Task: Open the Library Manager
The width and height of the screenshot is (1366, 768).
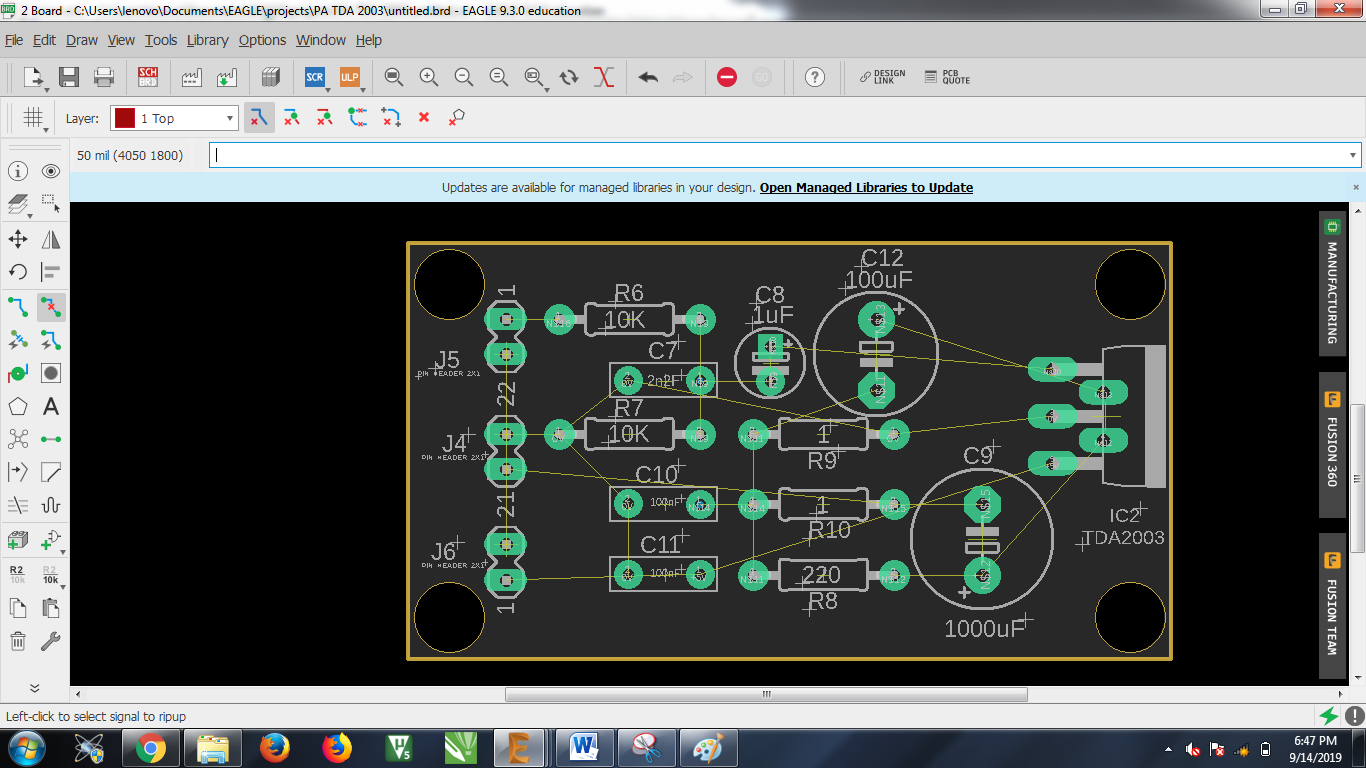Action: [x=271, y=77]
